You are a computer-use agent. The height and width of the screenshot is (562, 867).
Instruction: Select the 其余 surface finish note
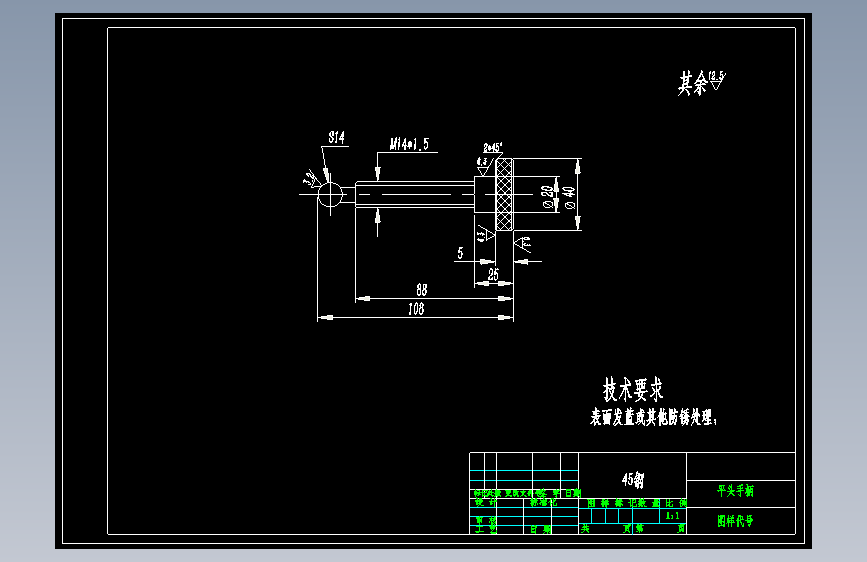[x=693, y=84]
